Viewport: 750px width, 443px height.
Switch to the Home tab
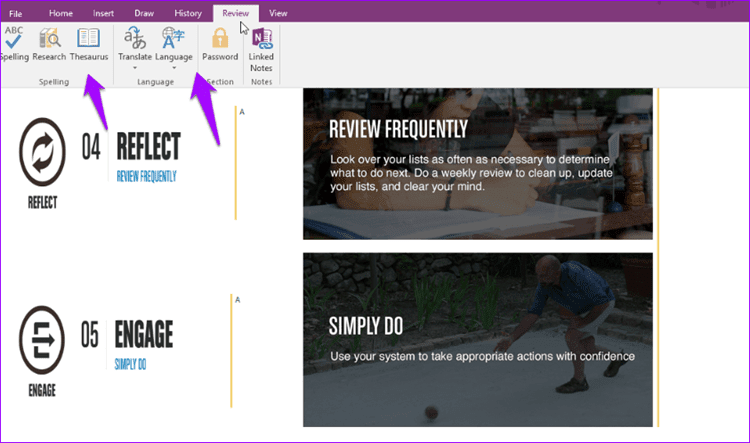click(x=61, y=13)
